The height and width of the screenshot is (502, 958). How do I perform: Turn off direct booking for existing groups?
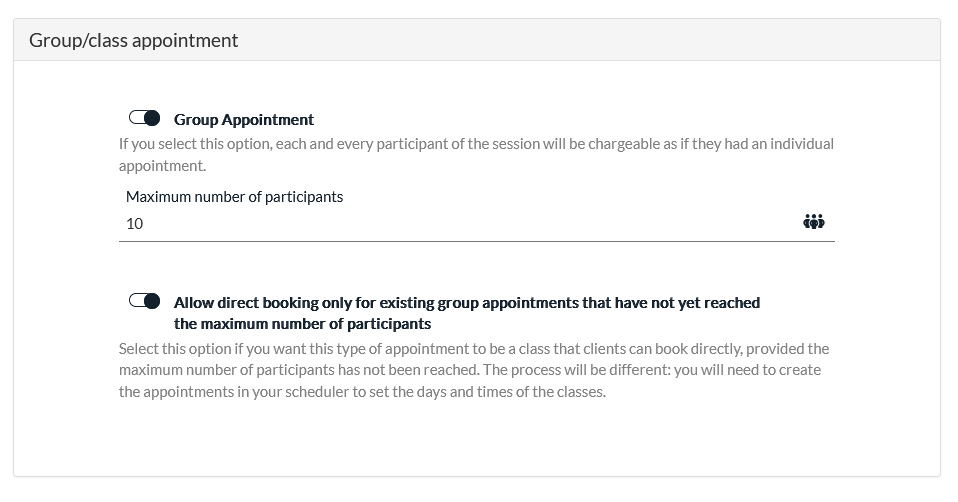coord(145,301)
